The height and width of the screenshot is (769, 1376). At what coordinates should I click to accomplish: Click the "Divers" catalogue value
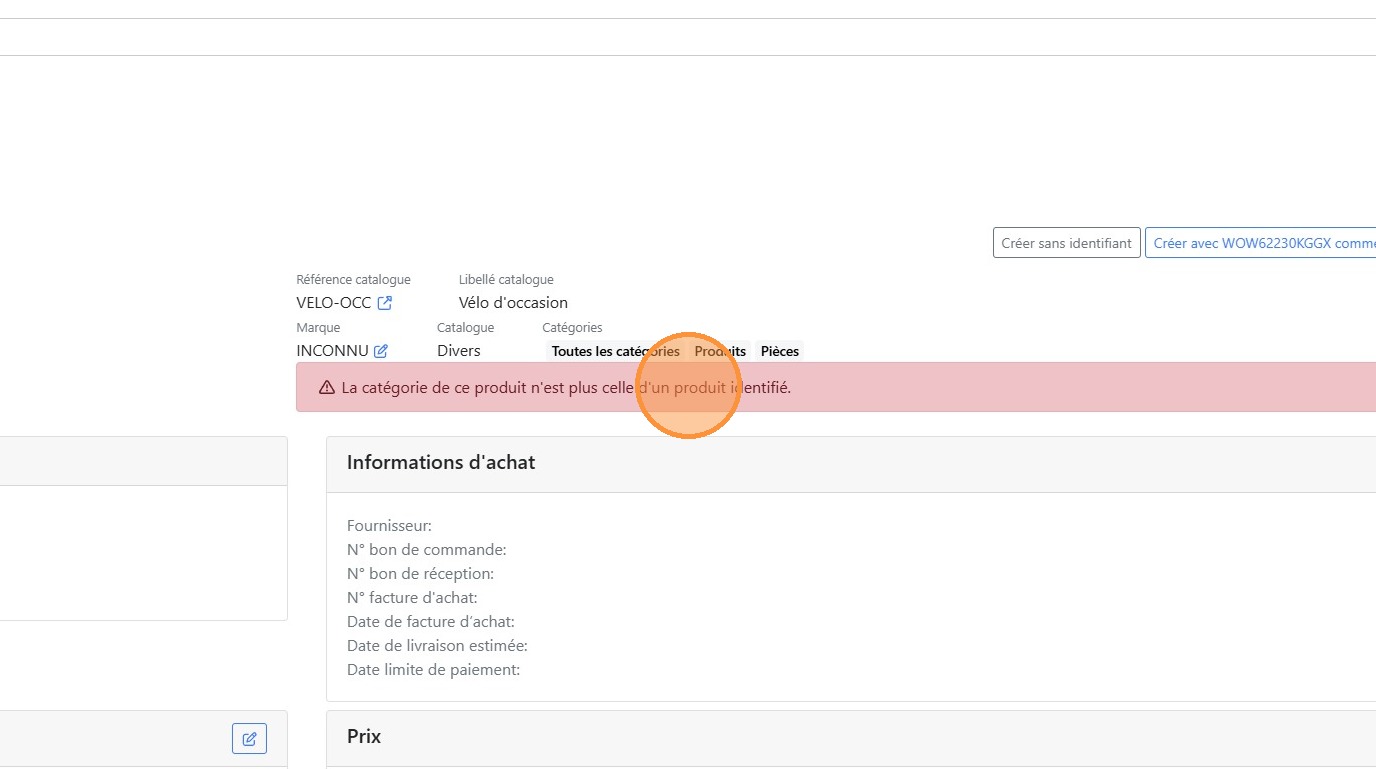[459, 351]
